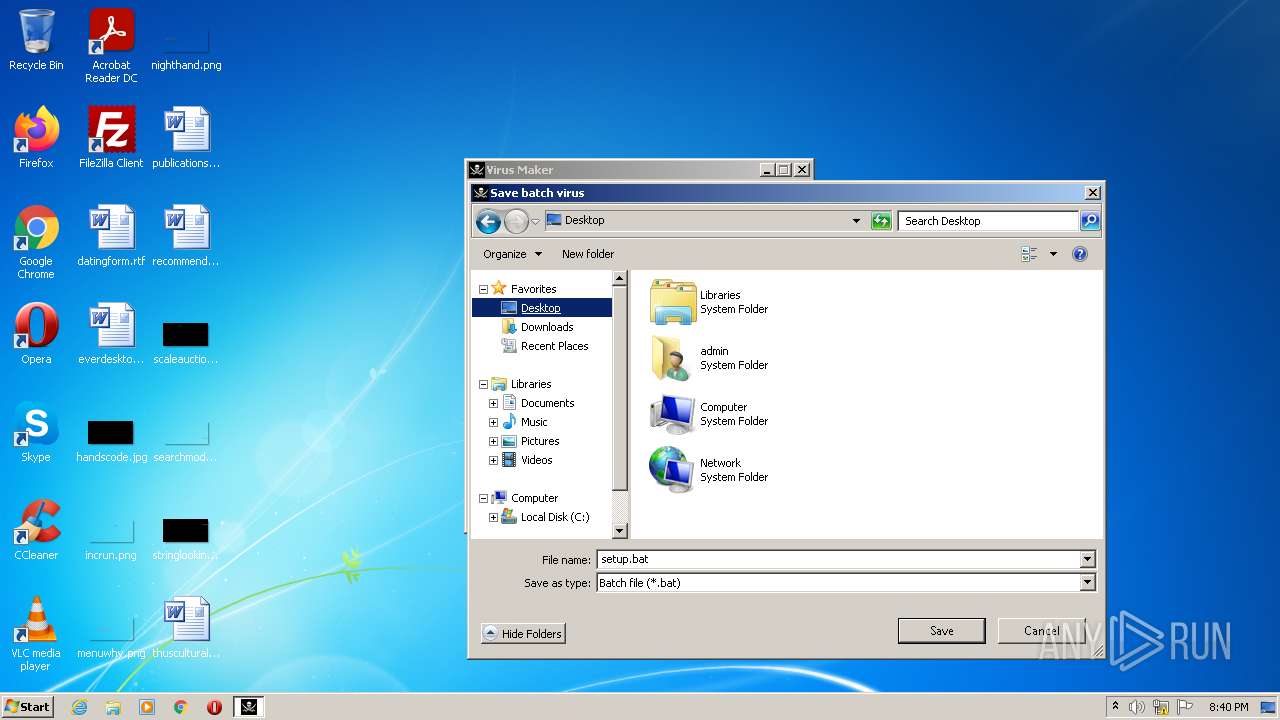Expand the Music library node
The width and height of the screenshot is (1280, 720).
pyautogui.click(x=493, y=422)
